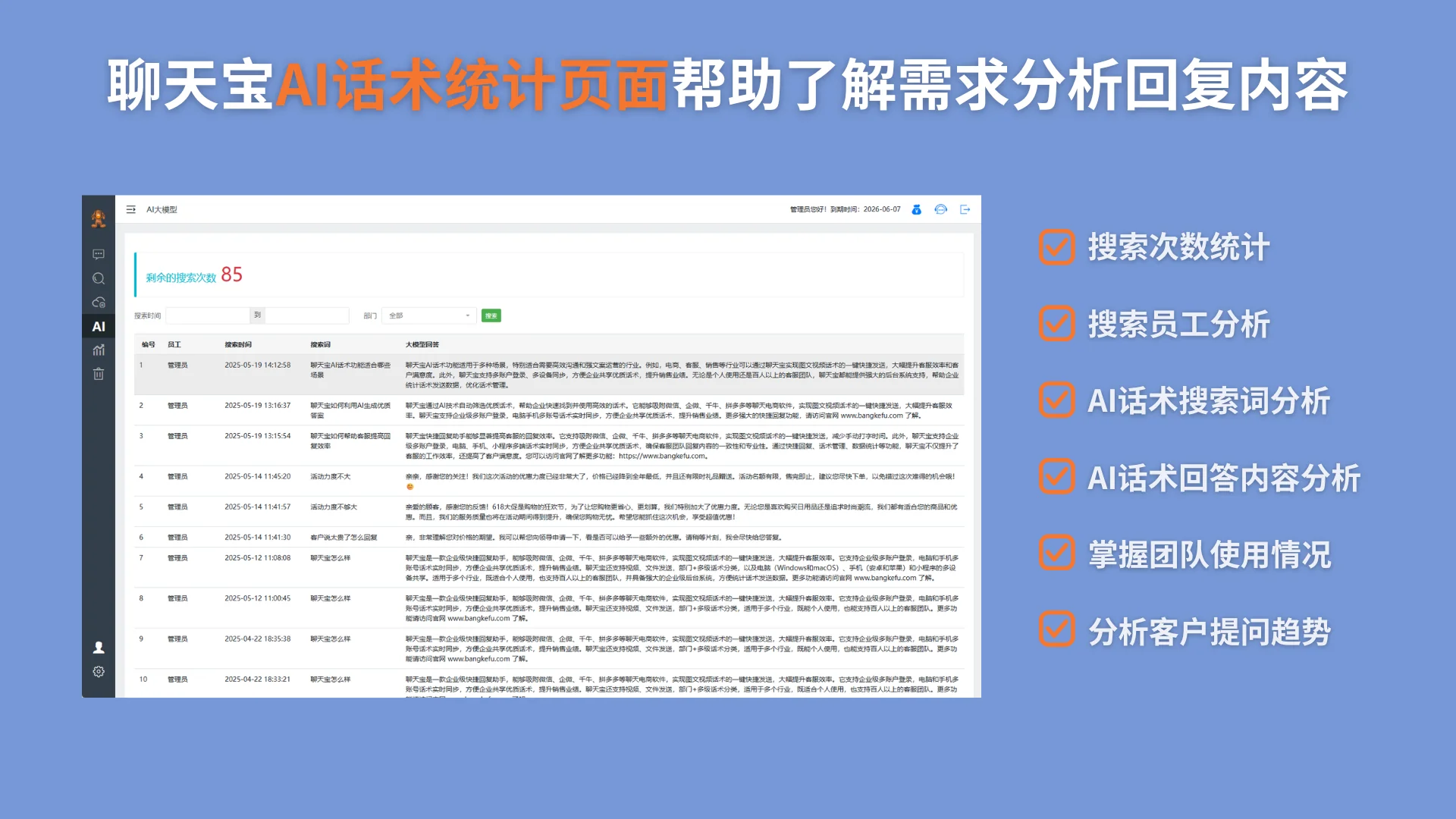Click the AI大模型 breadcrumb title

click(x=162, y=209)
